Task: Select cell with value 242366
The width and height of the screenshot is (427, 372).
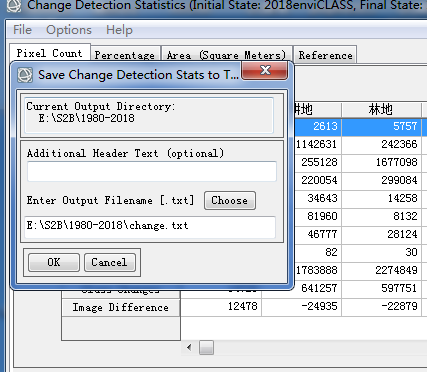Action: [381, 144]
